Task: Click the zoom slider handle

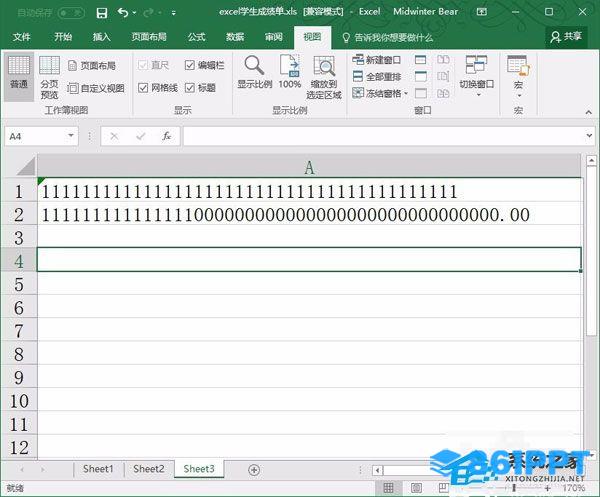Action: (x=514, y=488)
